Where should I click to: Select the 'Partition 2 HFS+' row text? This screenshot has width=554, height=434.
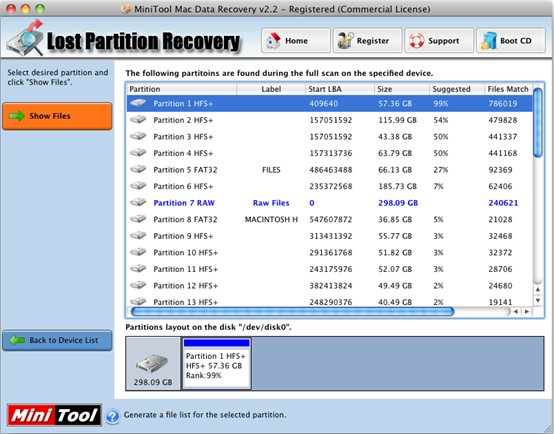point(183,120)
